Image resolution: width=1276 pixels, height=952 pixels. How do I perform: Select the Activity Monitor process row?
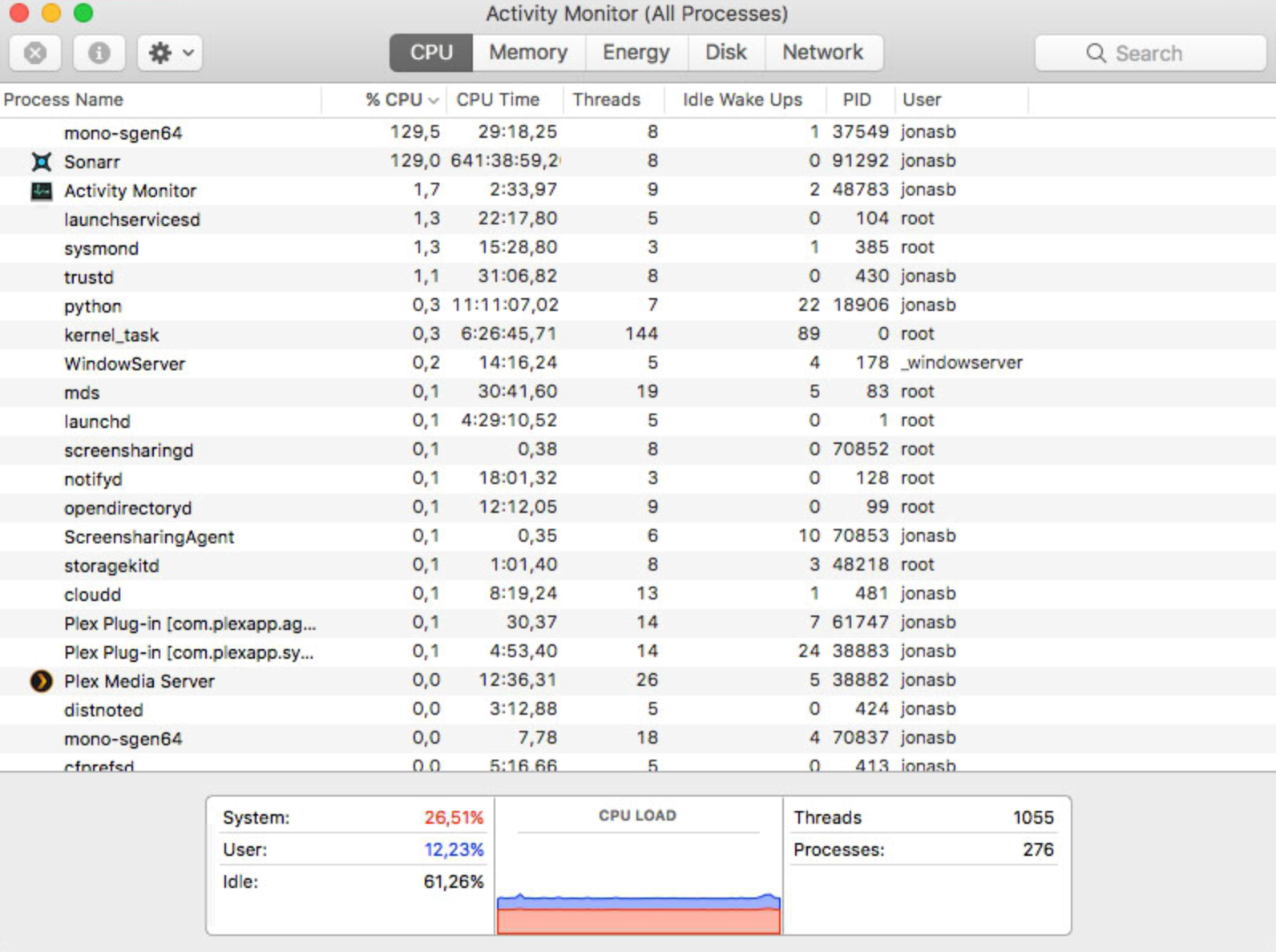pyautogui.click(x=638, y=190)
